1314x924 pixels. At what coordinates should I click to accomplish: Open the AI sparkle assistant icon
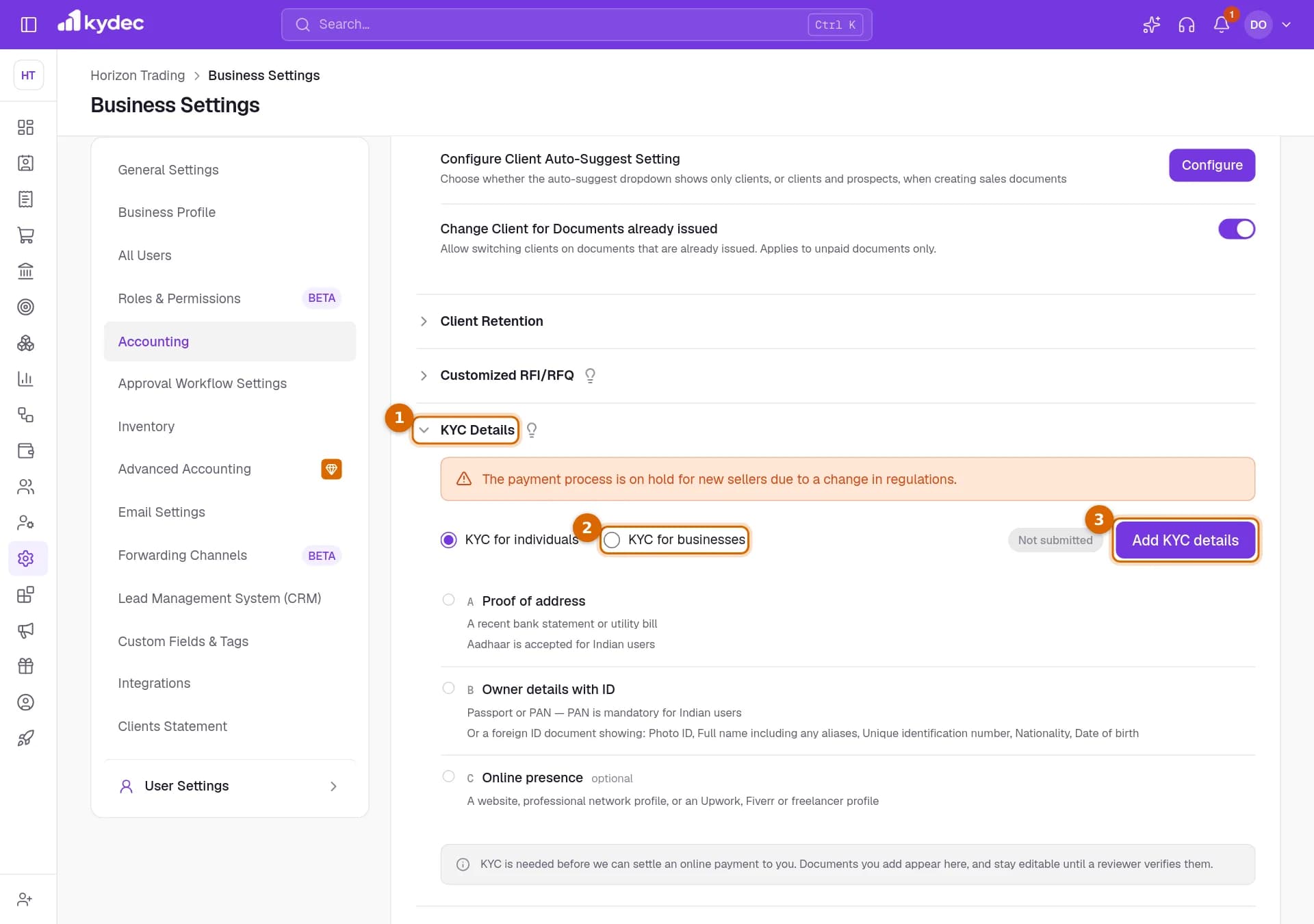click(1152, 25)
